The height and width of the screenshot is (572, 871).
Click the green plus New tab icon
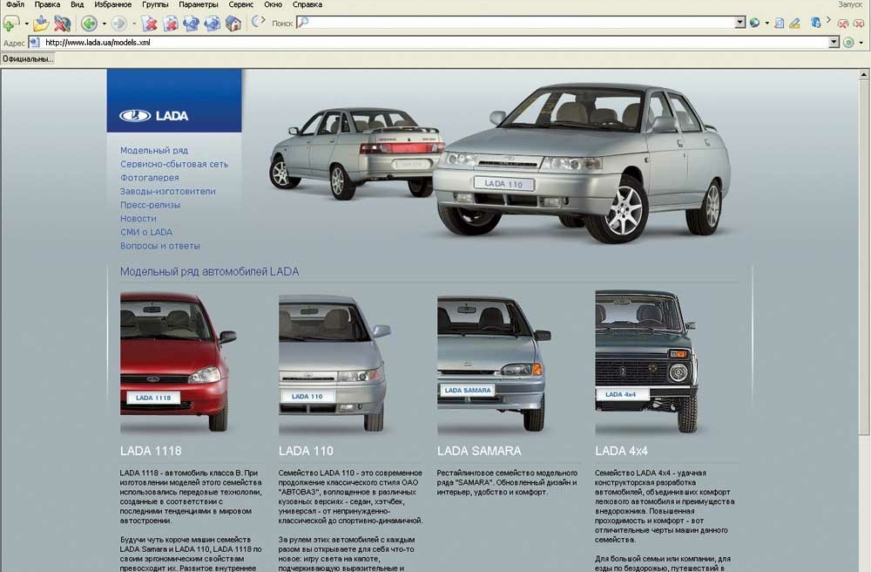[10, 23]
